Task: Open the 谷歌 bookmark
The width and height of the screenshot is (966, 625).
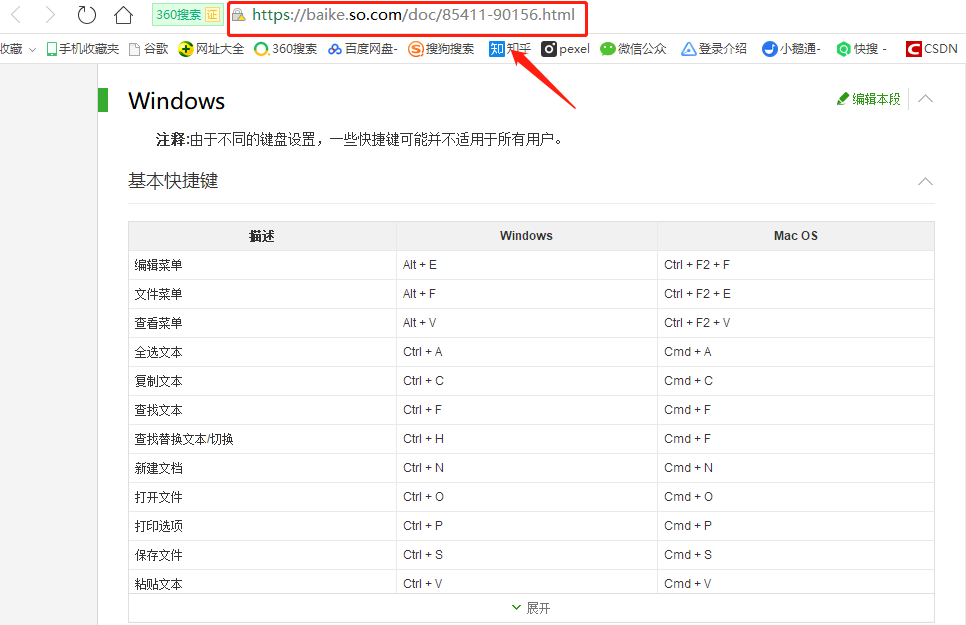Action: pos(148,49)
